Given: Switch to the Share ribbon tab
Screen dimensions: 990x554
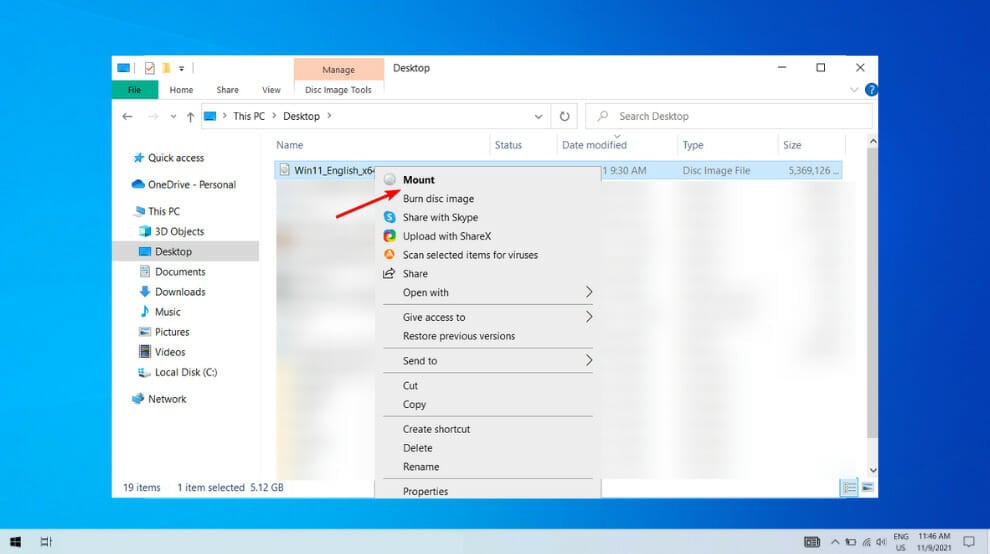Looking at the screenshot, I should coord(227,90).
